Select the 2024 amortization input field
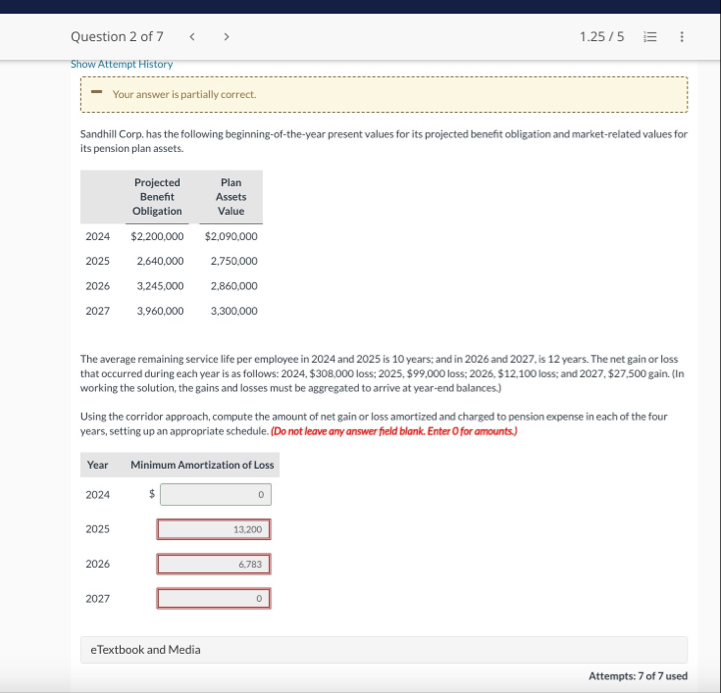The image size is (721, 693). (x=216, y=494)
